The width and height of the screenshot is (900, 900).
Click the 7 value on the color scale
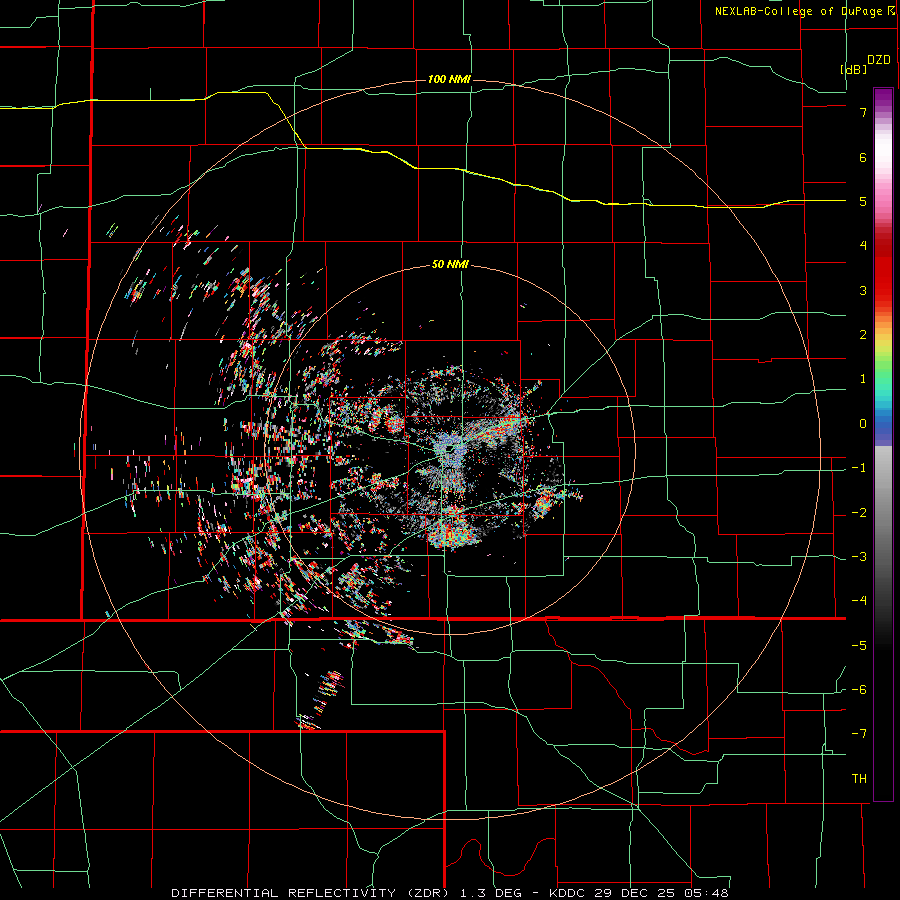point(863,112)
